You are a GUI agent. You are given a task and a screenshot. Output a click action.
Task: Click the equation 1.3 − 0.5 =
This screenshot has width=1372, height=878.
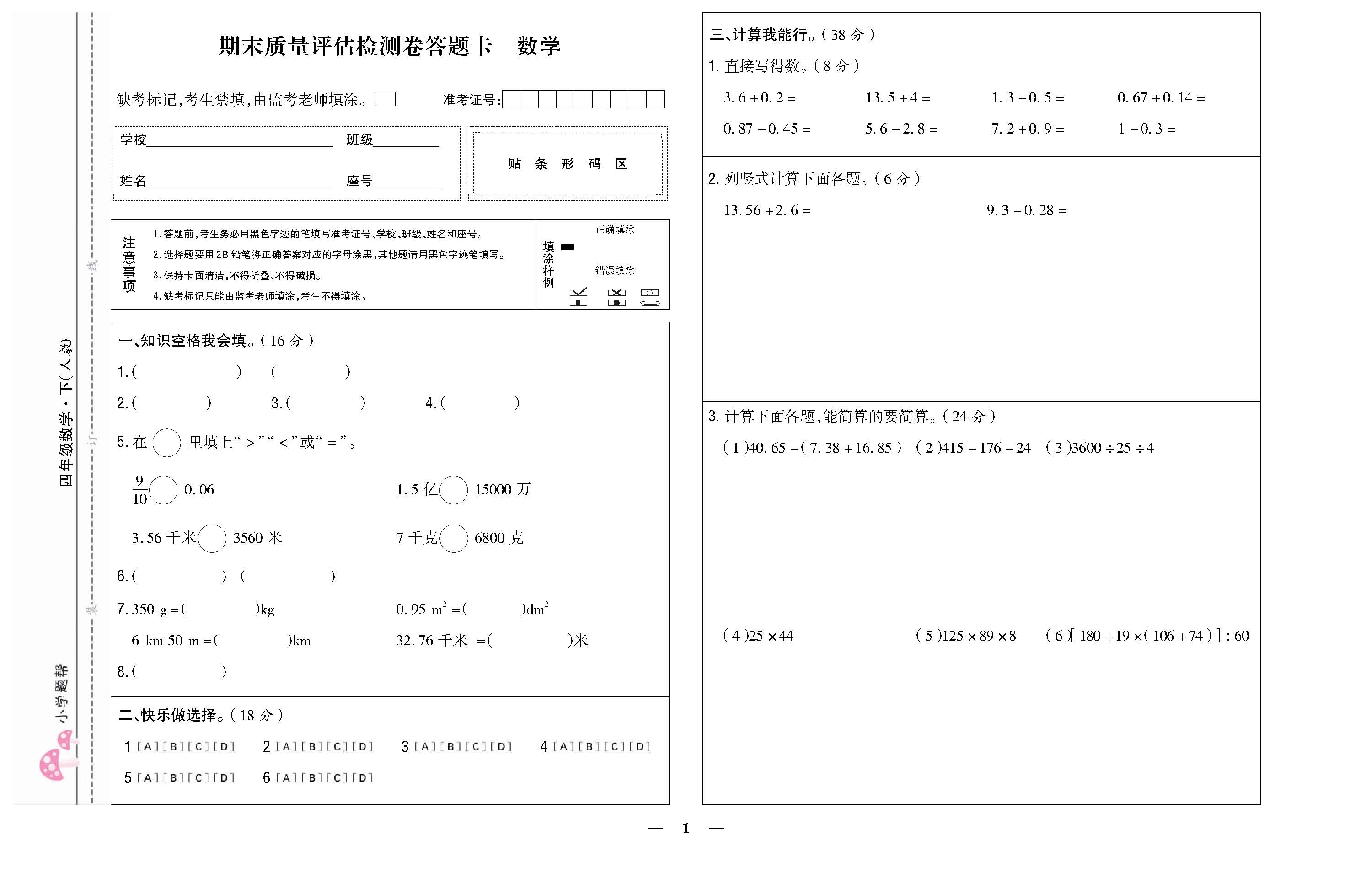[1028, 98]
